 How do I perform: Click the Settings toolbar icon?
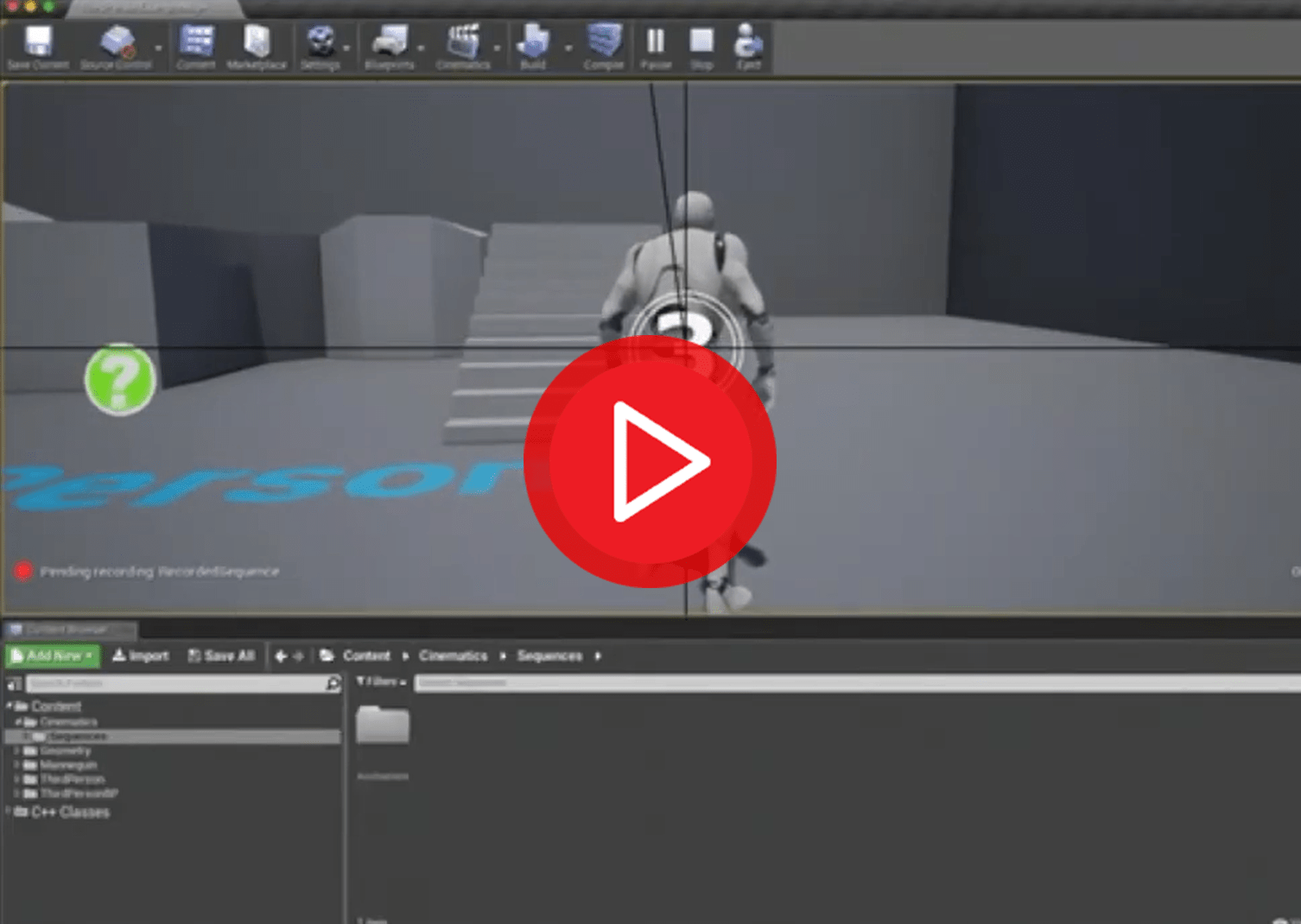click(x=320, y=45)
